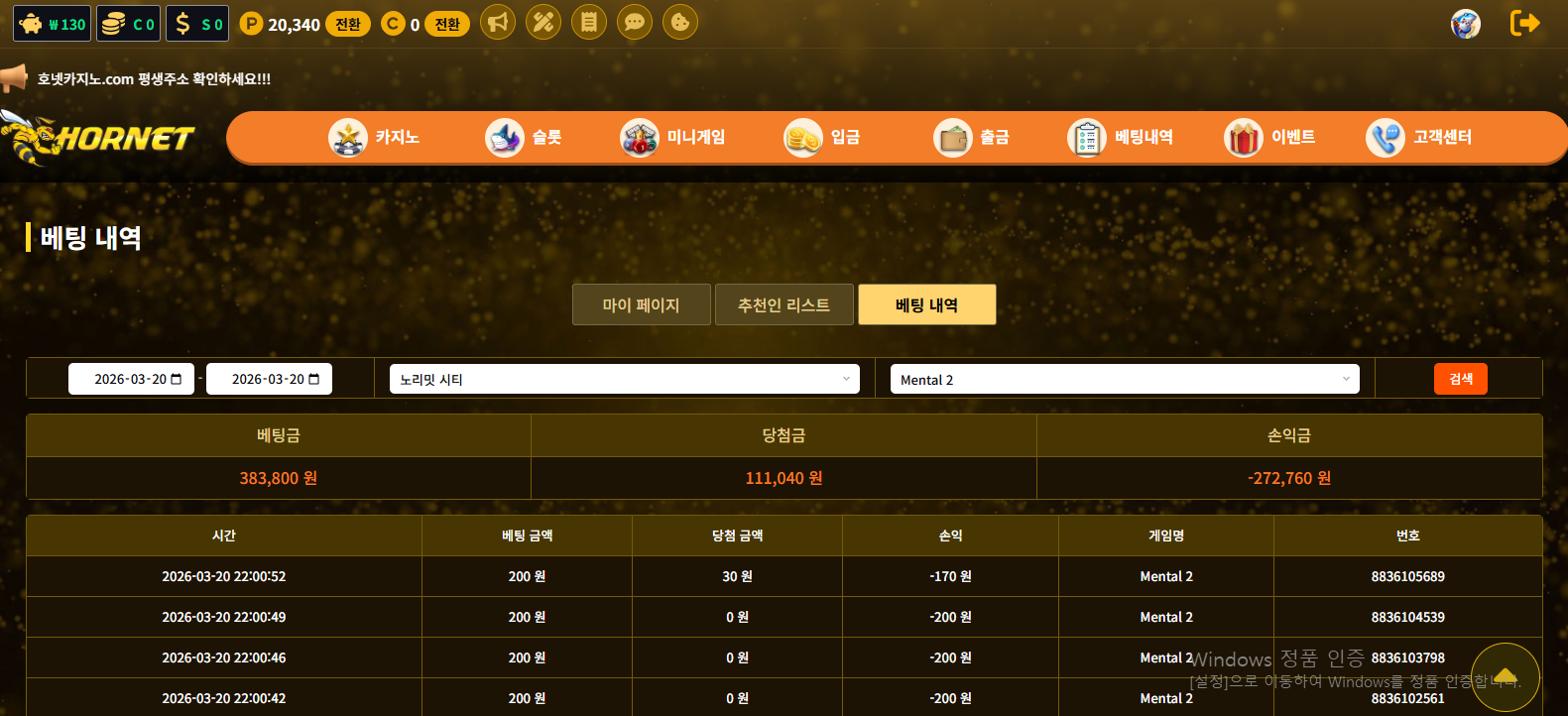Click the Hornet logo
This screenshot has height=716, width=1568.
[99, 138]
